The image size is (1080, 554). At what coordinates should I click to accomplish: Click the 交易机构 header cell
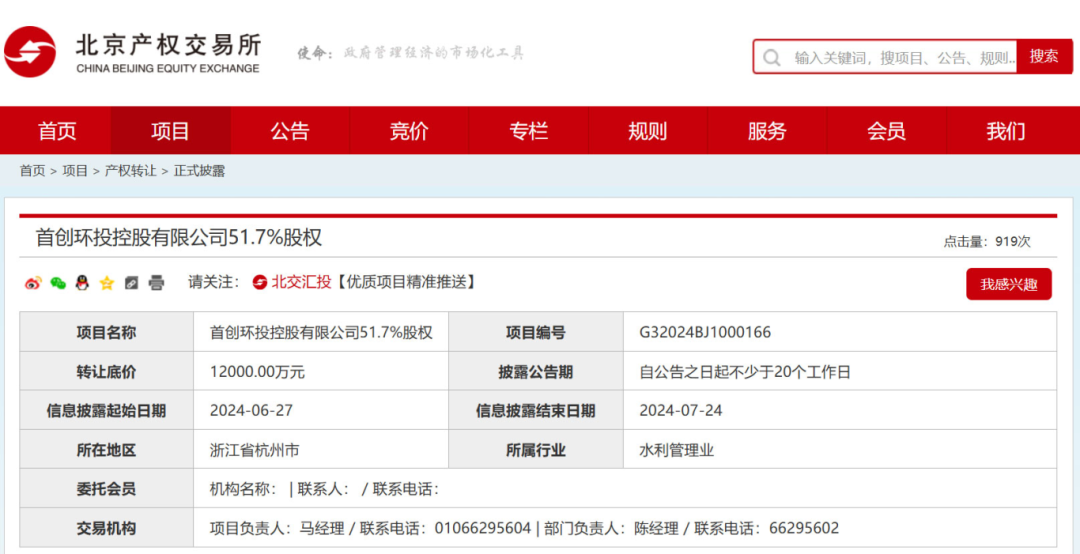point(106,528)
